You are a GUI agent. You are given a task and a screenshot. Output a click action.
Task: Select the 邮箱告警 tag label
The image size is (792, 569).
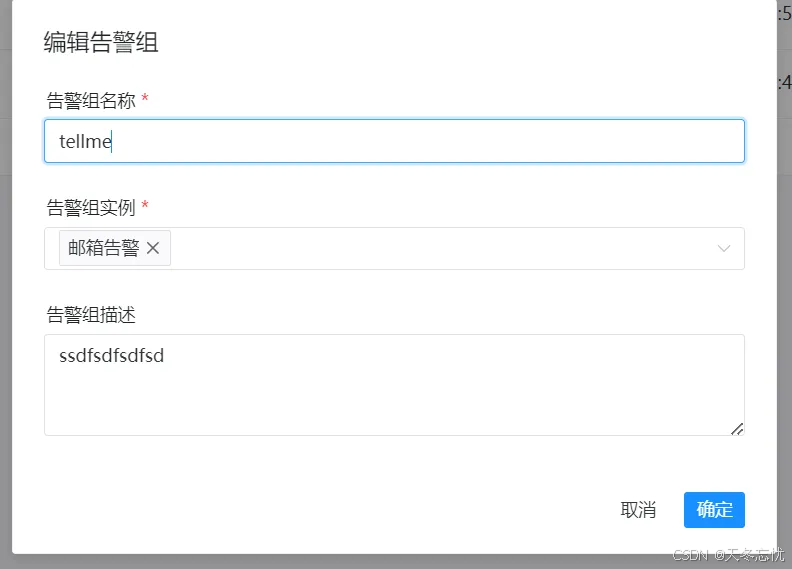pyautogui.click(x=104, y=248)
